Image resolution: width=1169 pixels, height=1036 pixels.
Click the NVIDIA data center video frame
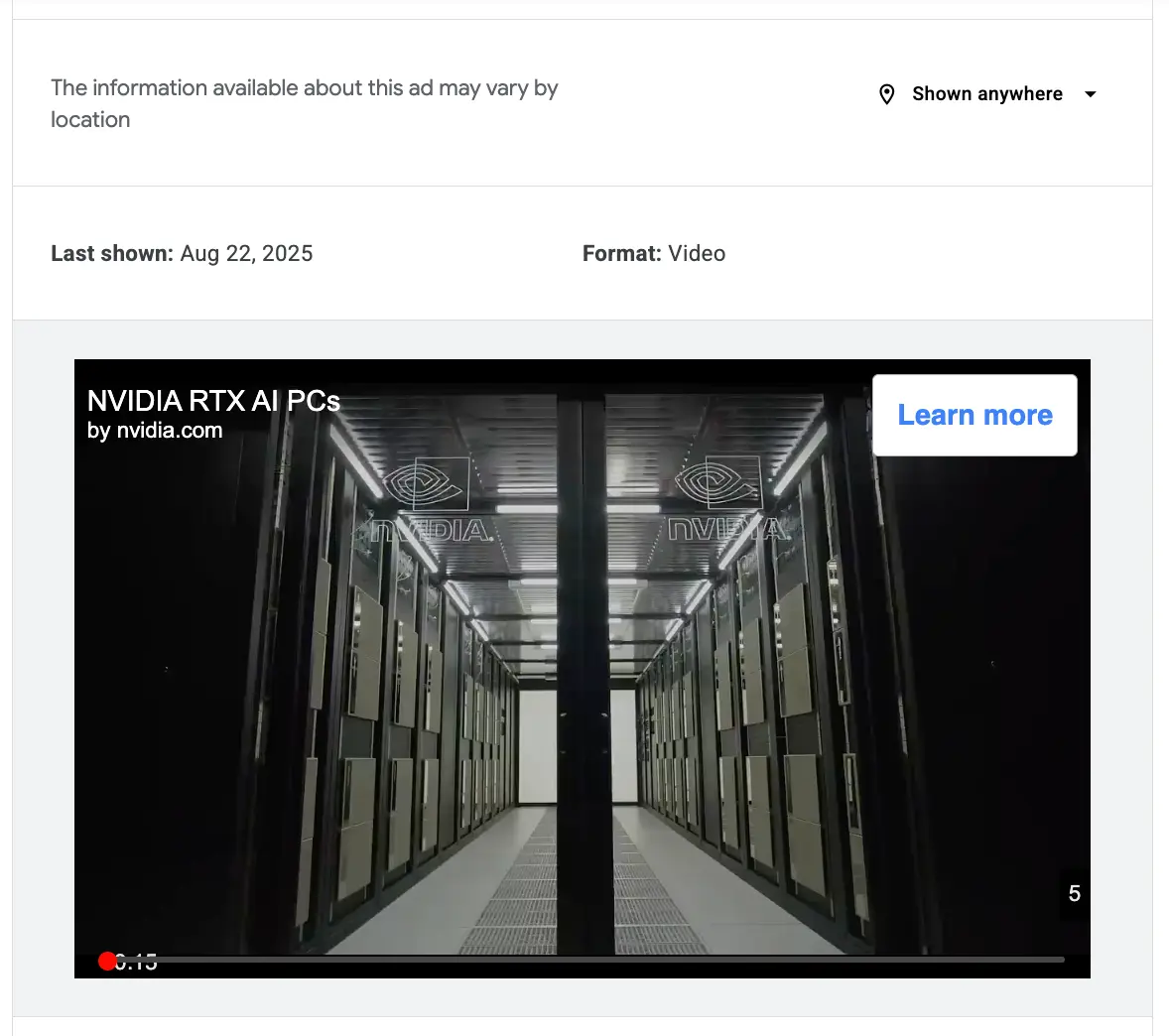pyautogui.click(x=583, y=669)
